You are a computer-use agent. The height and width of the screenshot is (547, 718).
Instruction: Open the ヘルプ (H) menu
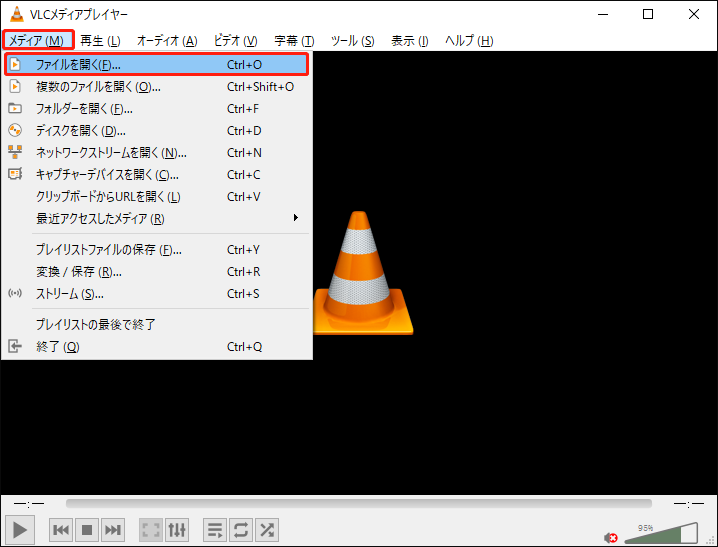[x=469, y=41]
